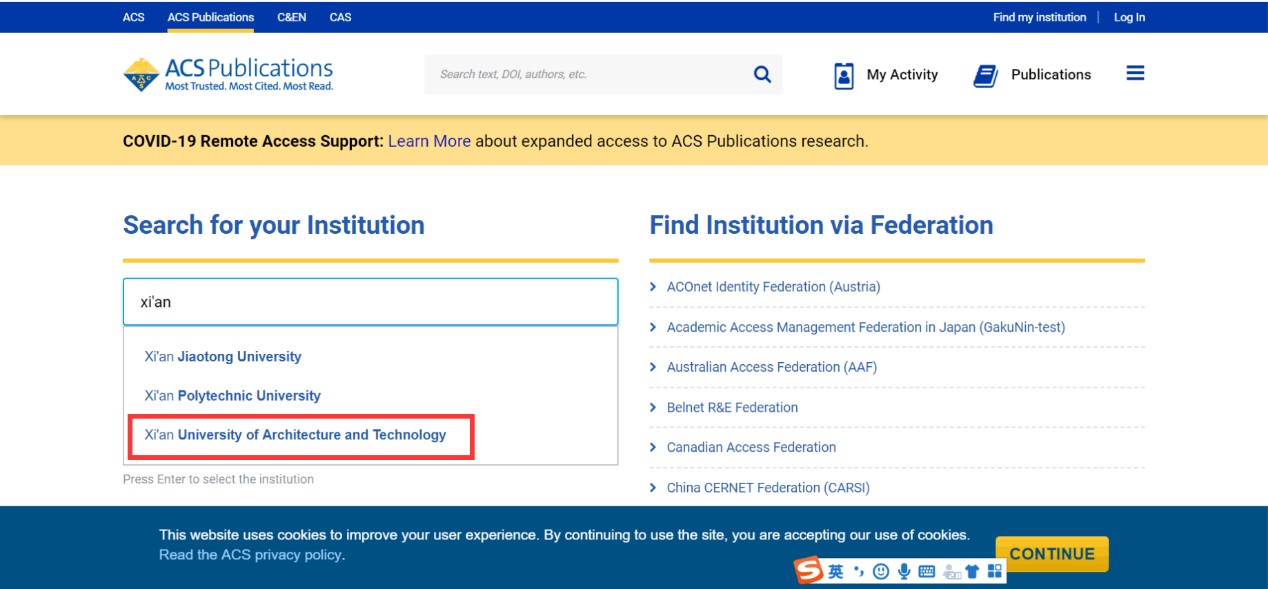This screenshot has height=589, width=1268.
Task: Click the search magnifier icon
Action: click(762, 74)
